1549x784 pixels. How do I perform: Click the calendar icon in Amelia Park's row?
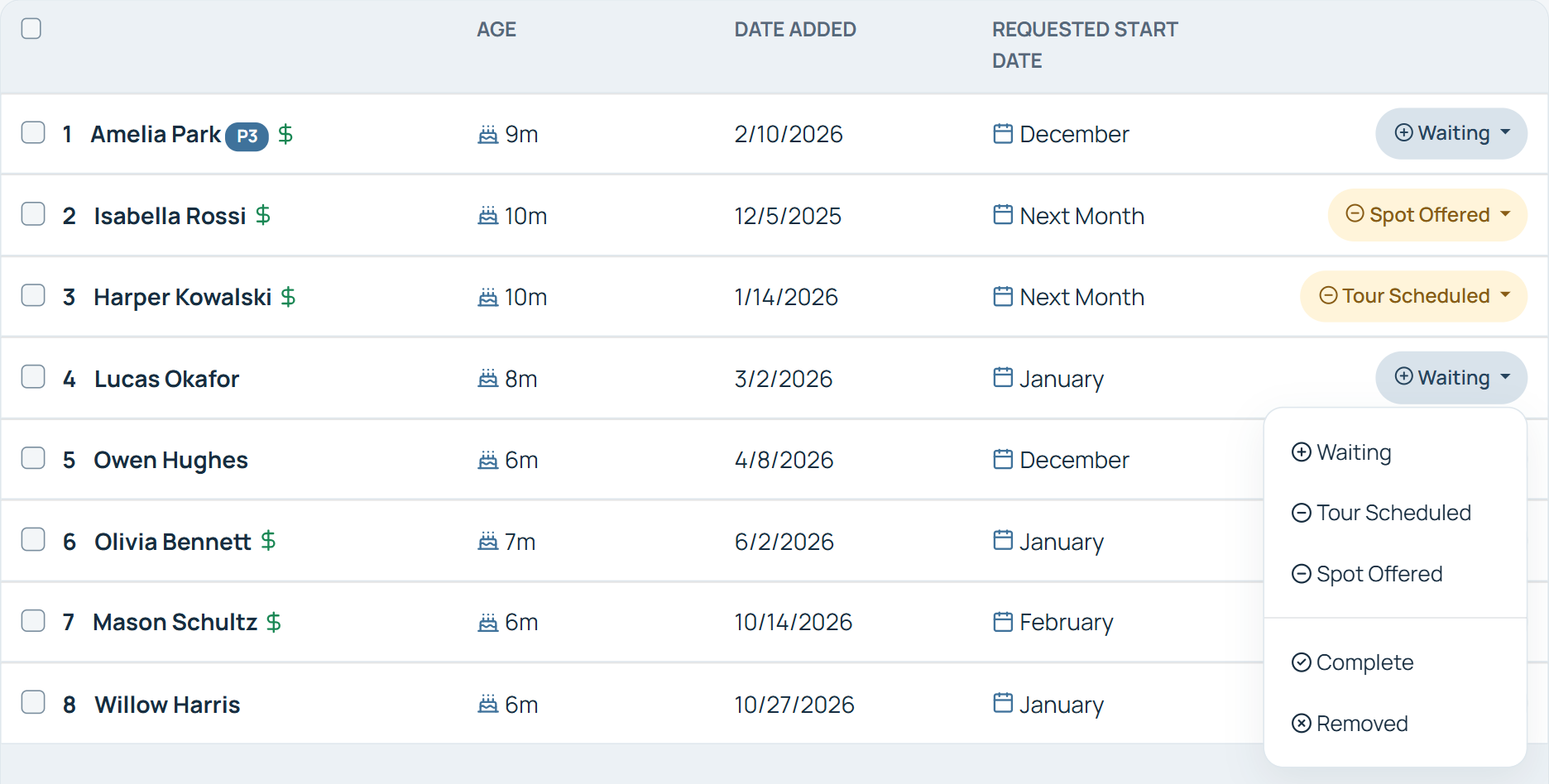tap(1003, 133)
